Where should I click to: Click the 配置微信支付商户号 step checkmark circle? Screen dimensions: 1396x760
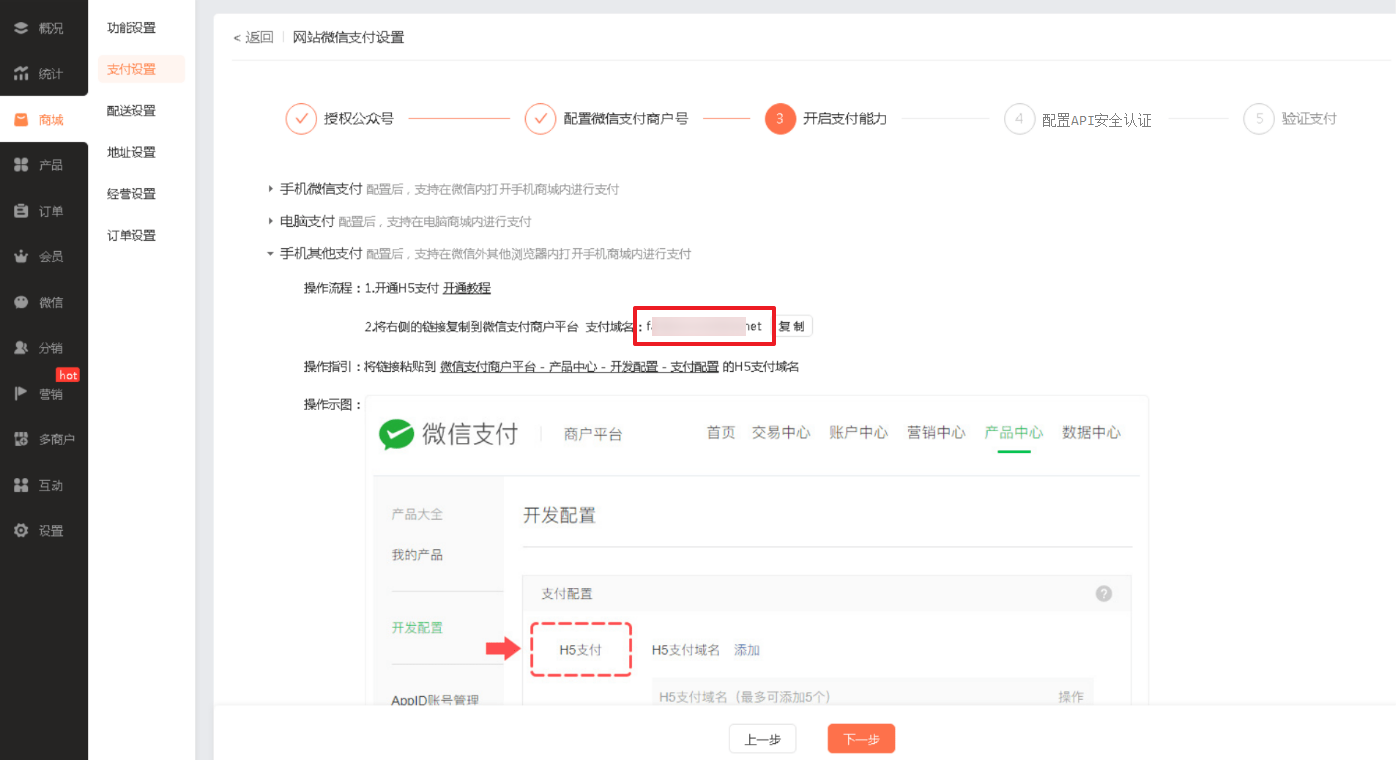tap(541, 118)
